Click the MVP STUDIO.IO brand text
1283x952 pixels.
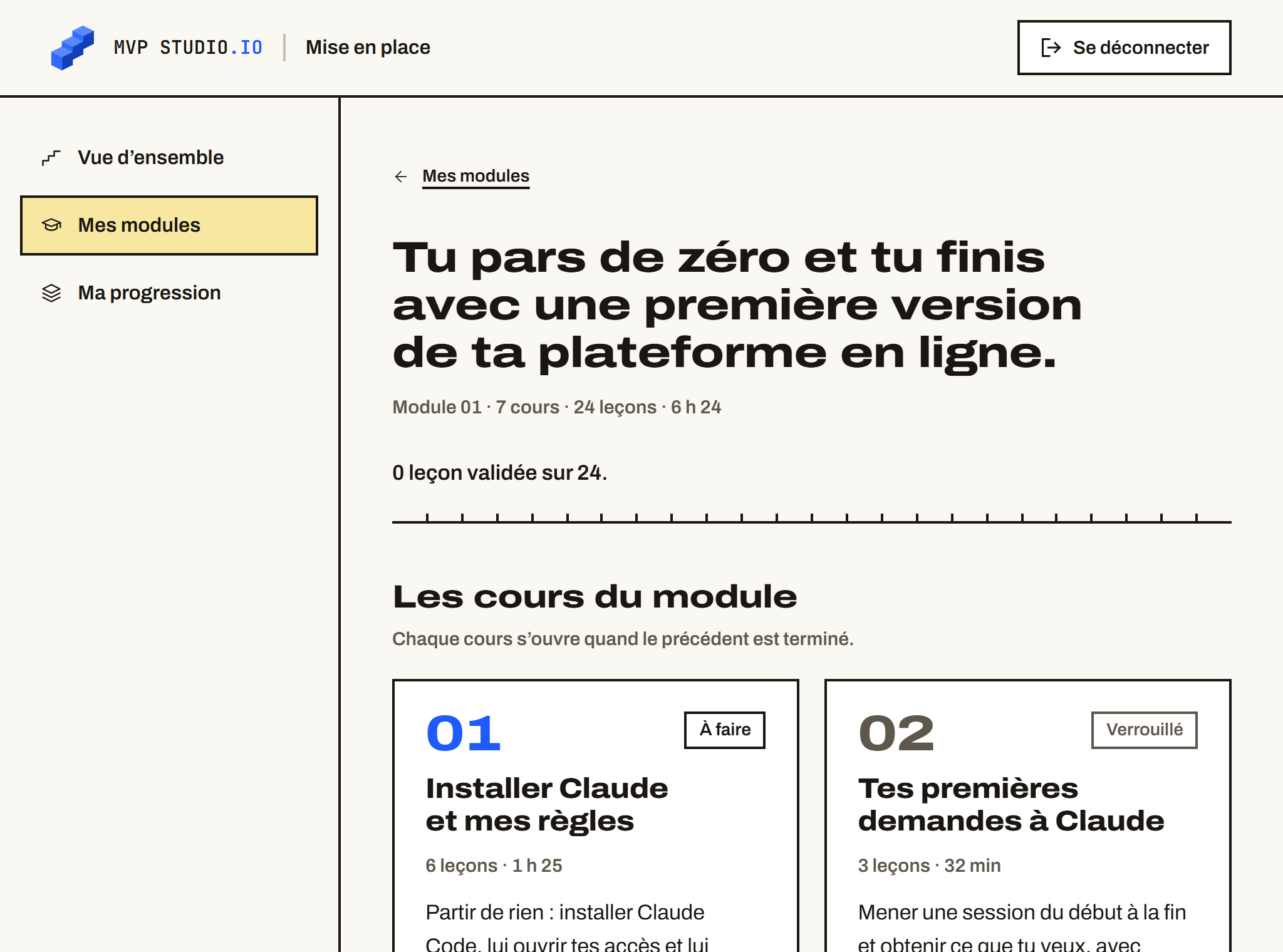click(x=188, y=48)
